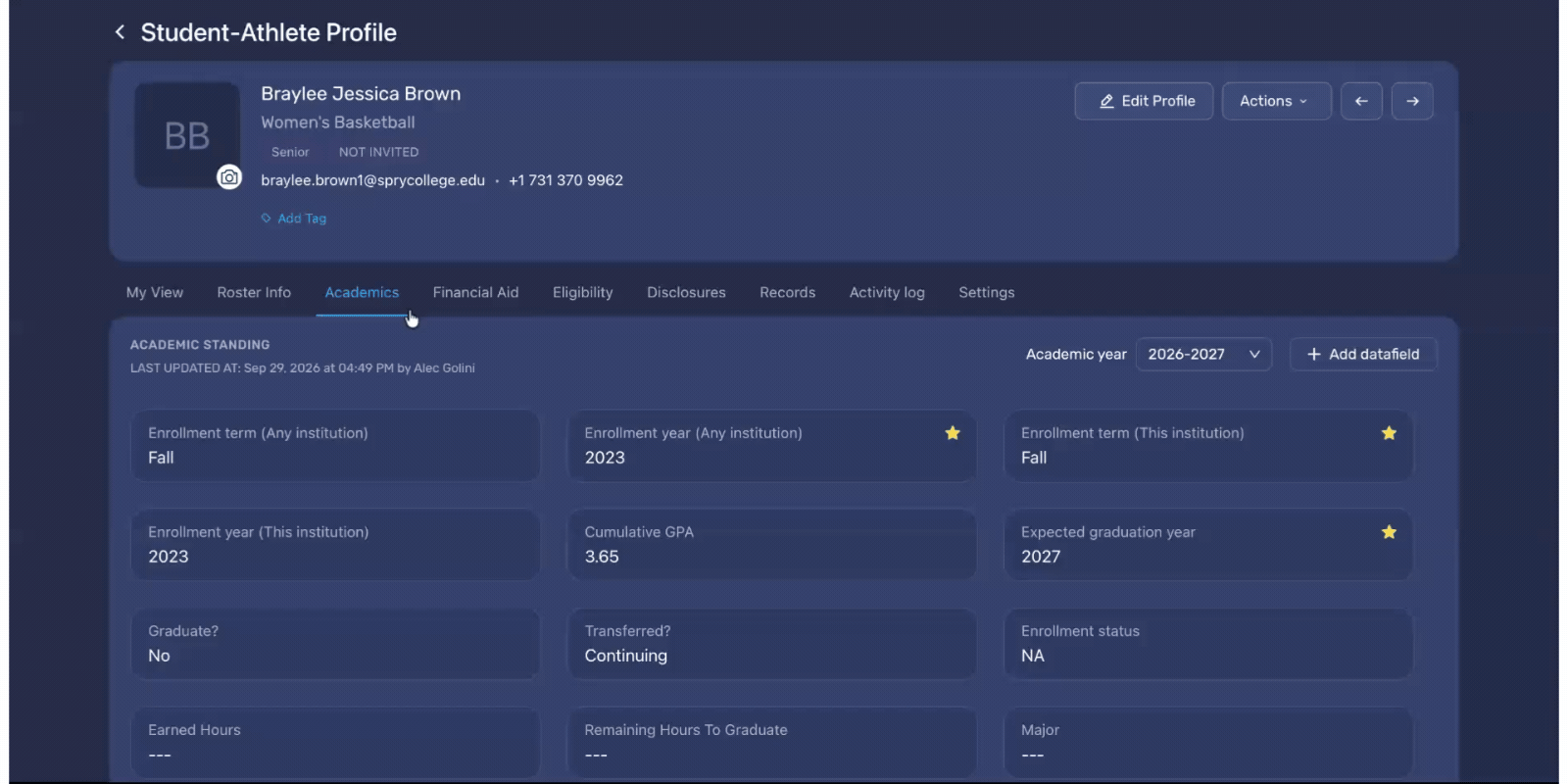This screenshot has height=784, width=1568.
Task: Open the Academic year 2026-2027 dropdown
Action: pos(1203,355)
